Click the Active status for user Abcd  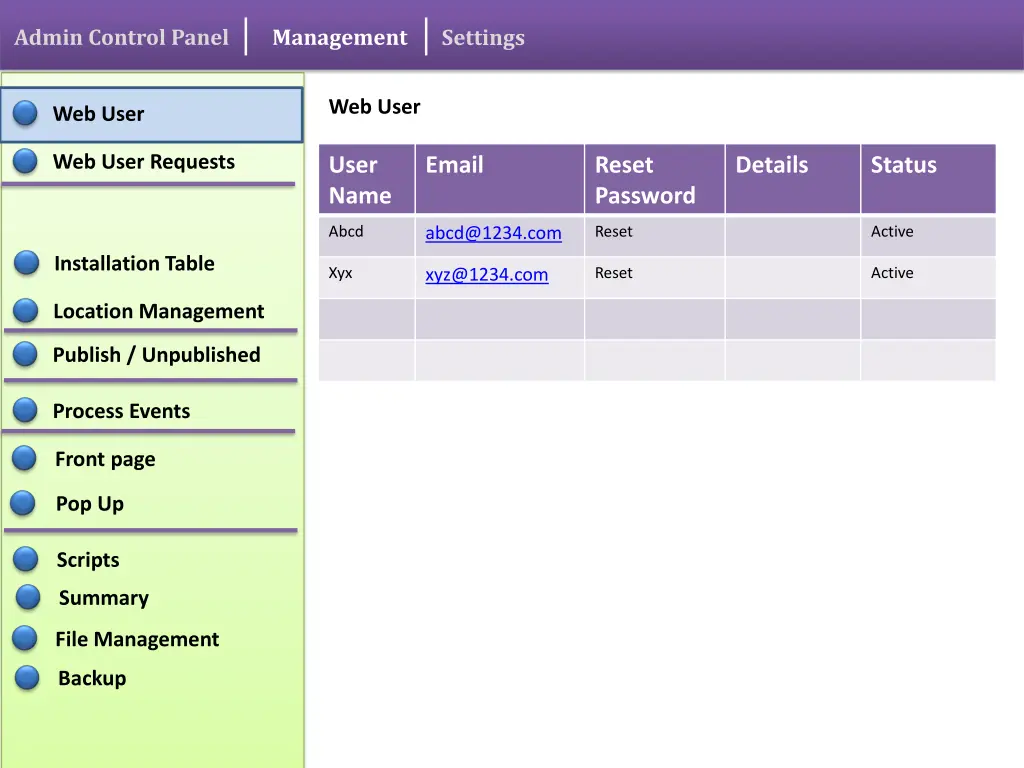[891, 232]
